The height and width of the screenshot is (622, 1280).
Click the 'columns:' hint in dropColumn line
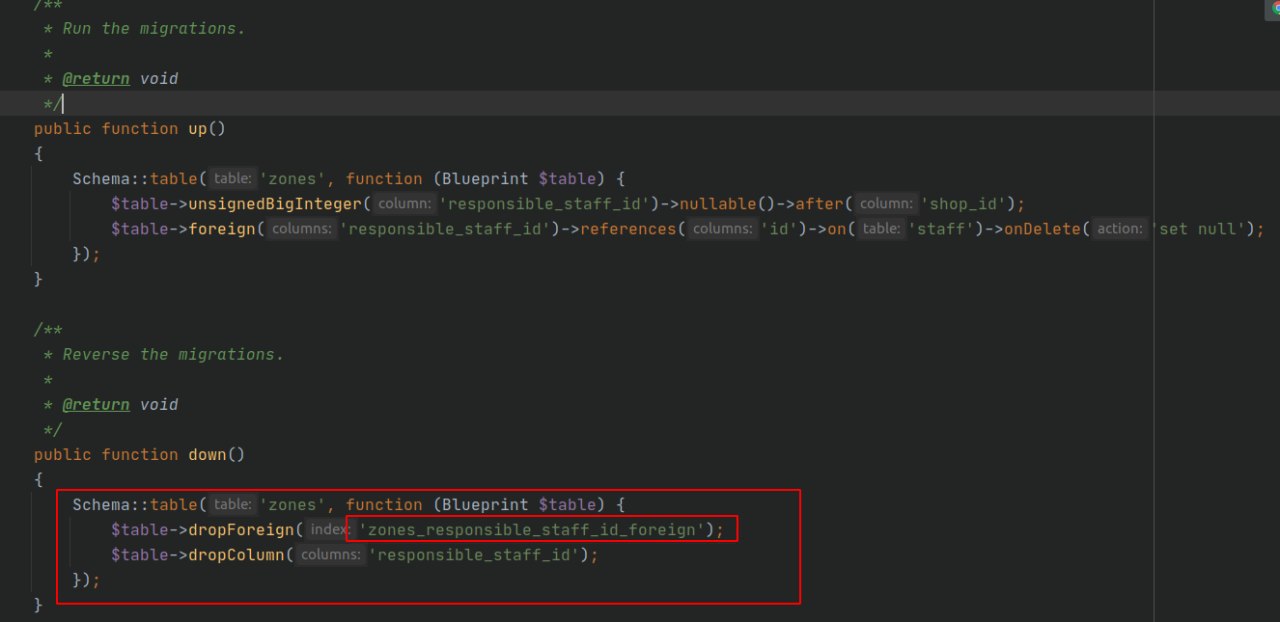[331, 554]
